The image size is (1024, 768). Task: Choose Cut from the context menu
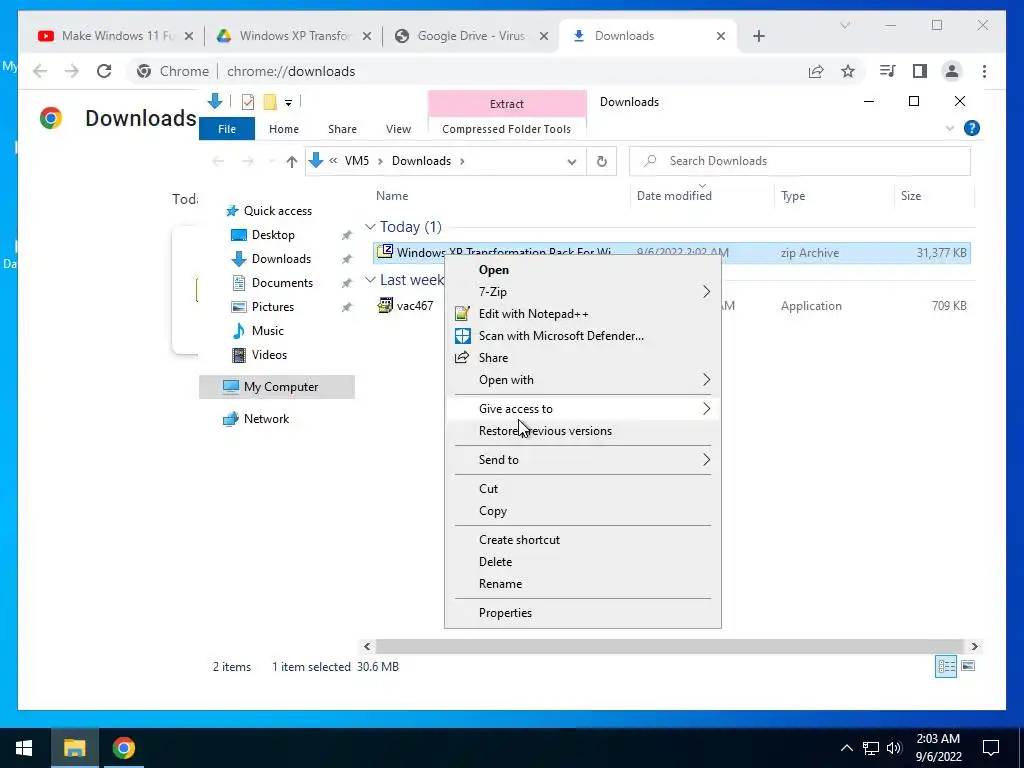[582, 488]
